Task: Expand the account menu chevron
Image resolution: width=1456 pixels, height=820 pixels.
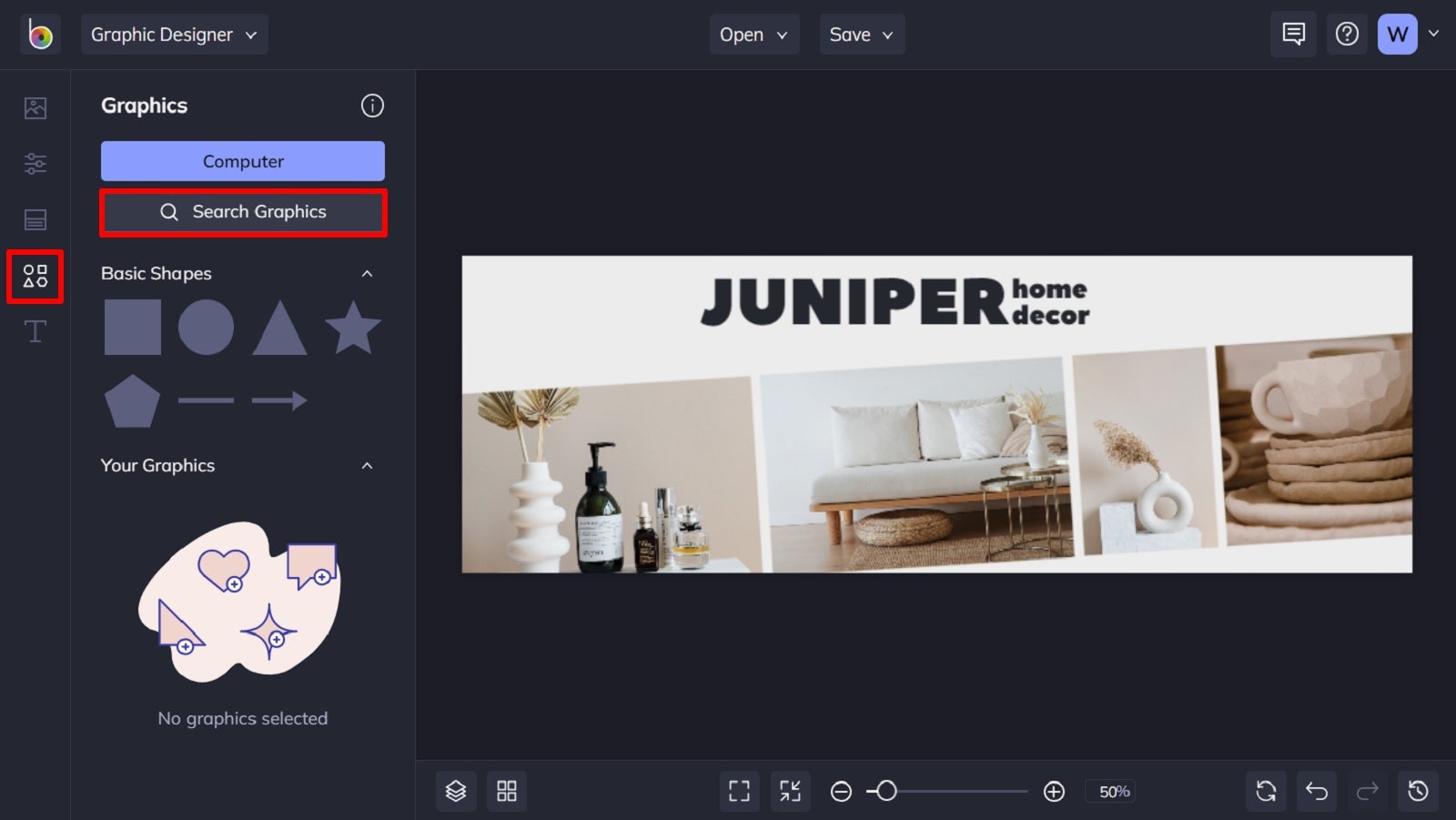Action: pos(1434,34)
